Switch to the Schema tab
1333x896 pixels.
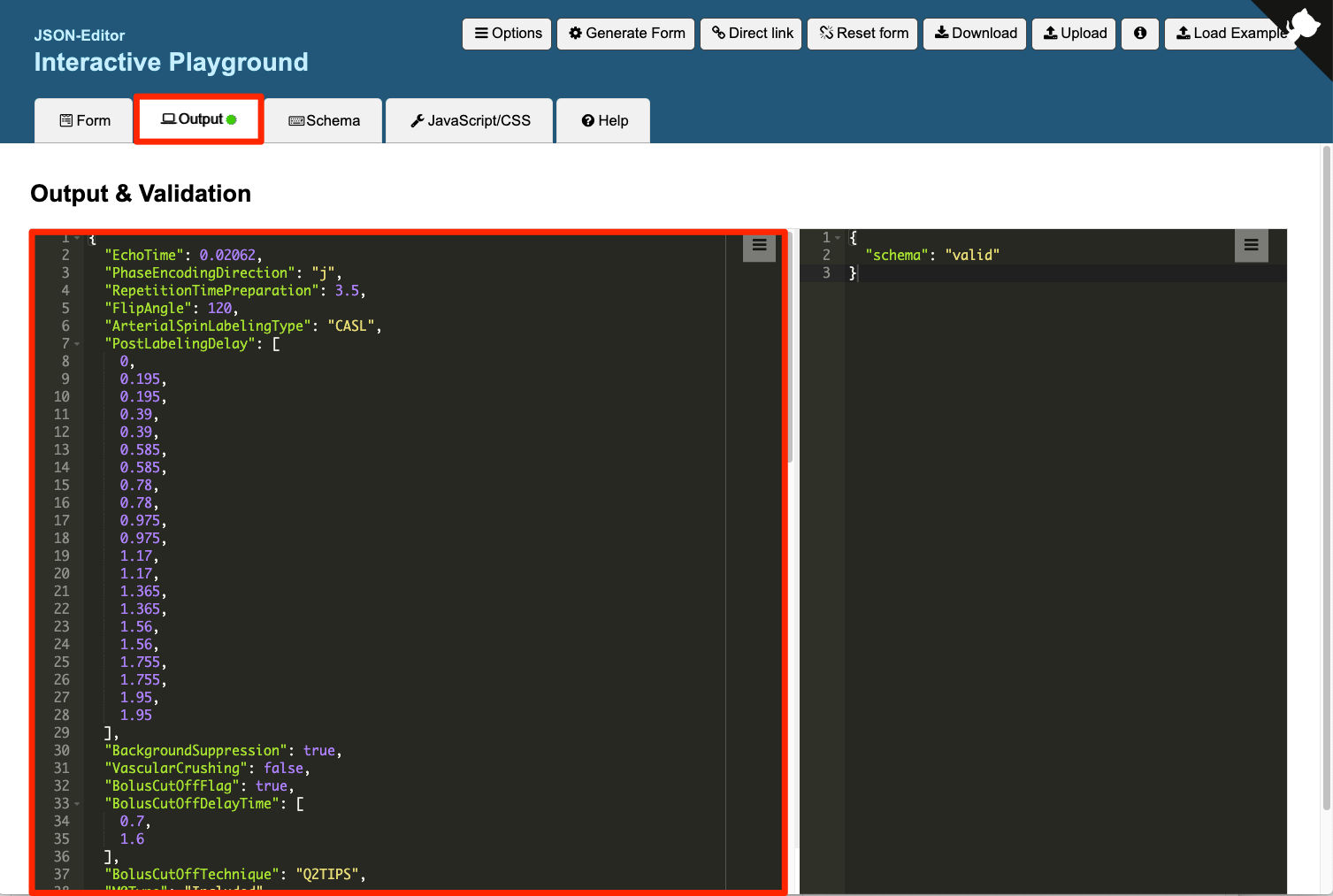pyautogui.click(x=324, y=120)
